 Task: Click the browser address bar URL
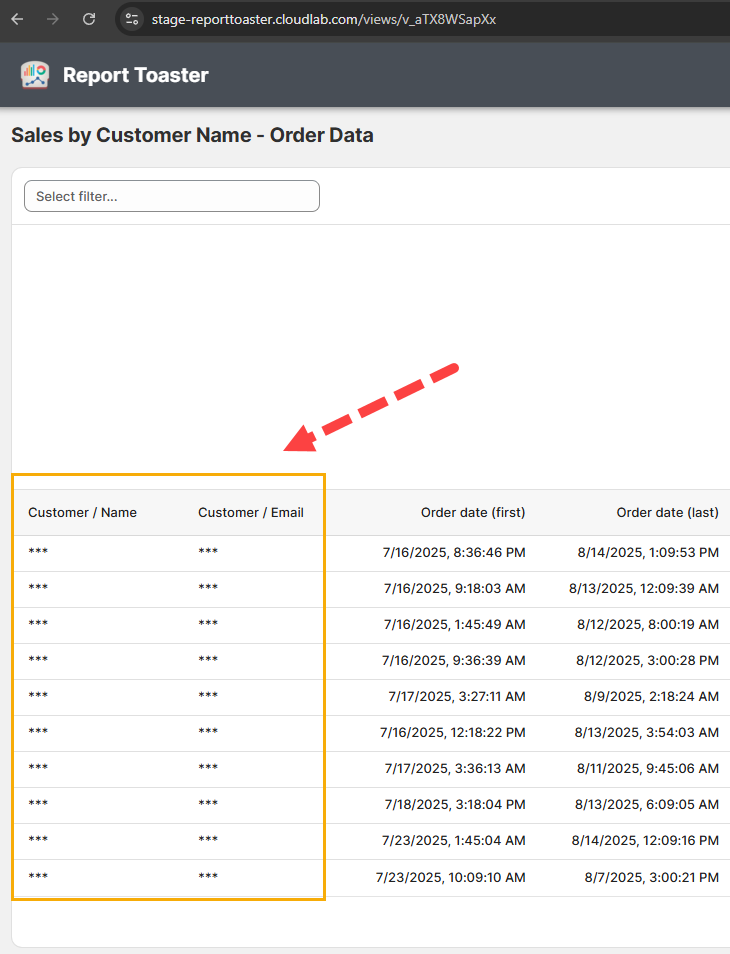[323, 19]
